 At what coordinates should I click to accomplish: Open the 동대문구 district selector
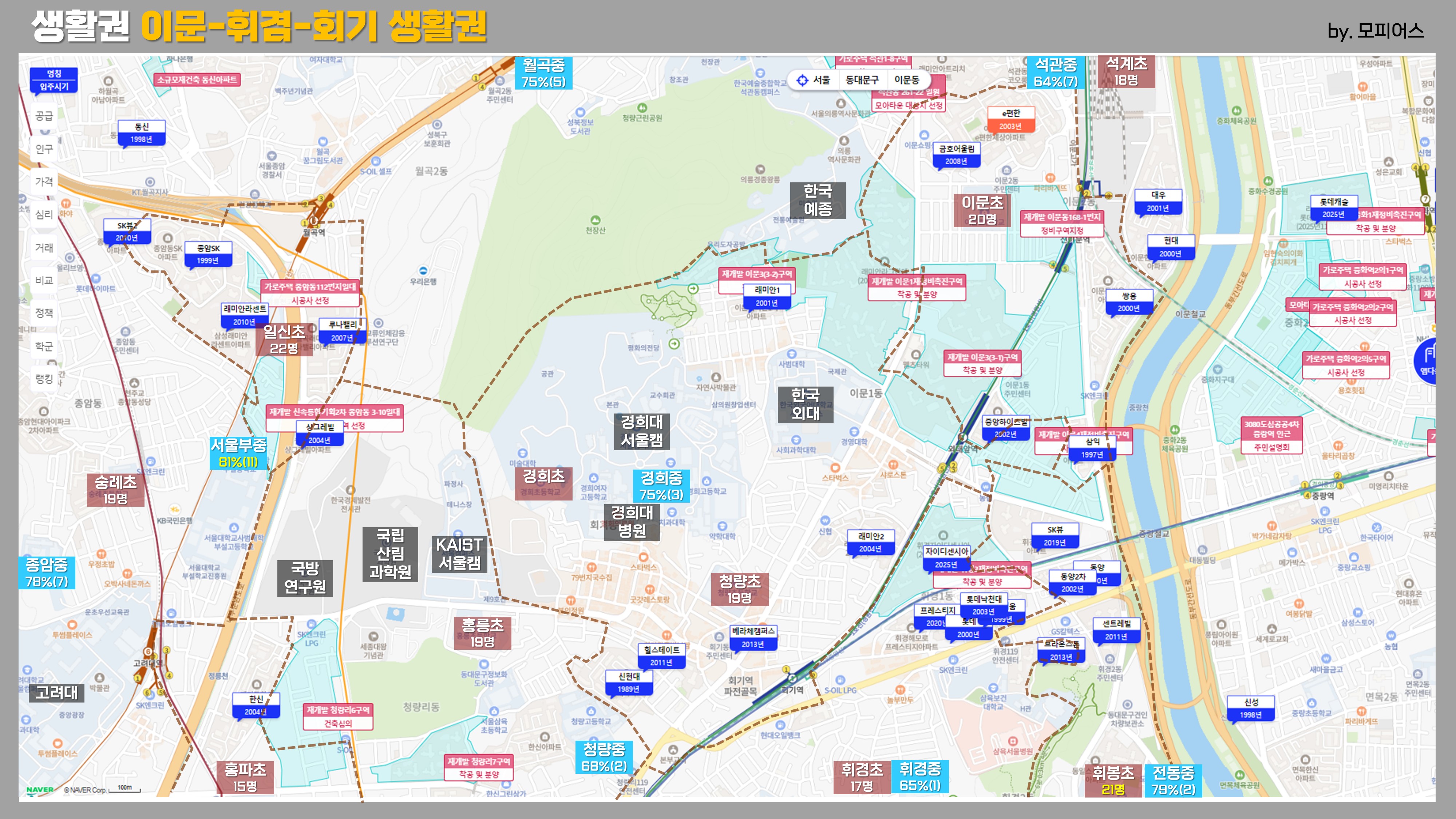pyautogui.click(x=862, y=80)
